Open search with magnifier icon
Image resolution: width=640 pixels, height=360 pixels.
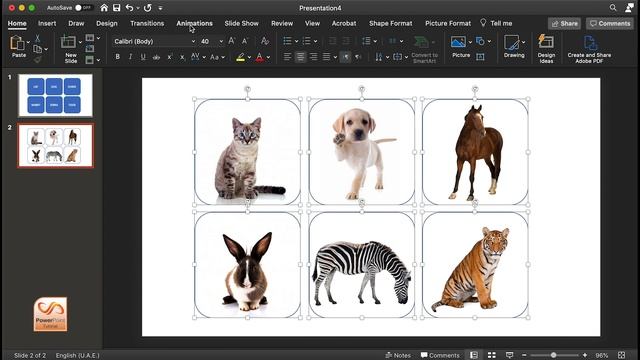[x=613, y=8]
